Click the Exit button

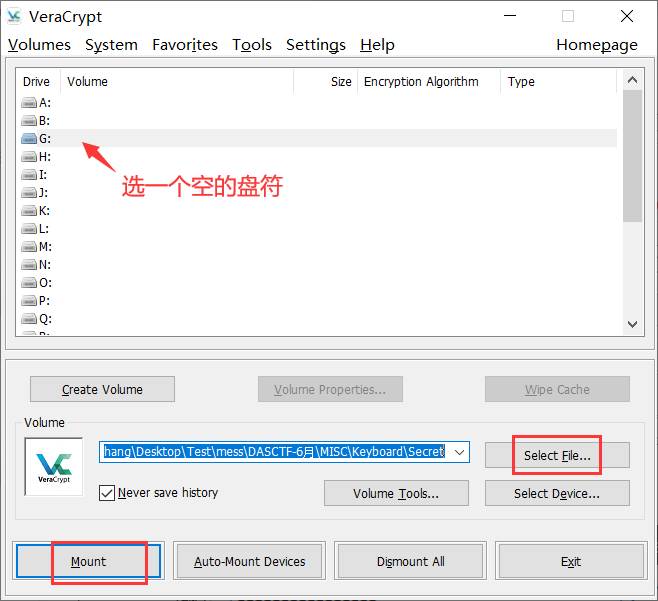pyautogui.click(x=571, y=561)
